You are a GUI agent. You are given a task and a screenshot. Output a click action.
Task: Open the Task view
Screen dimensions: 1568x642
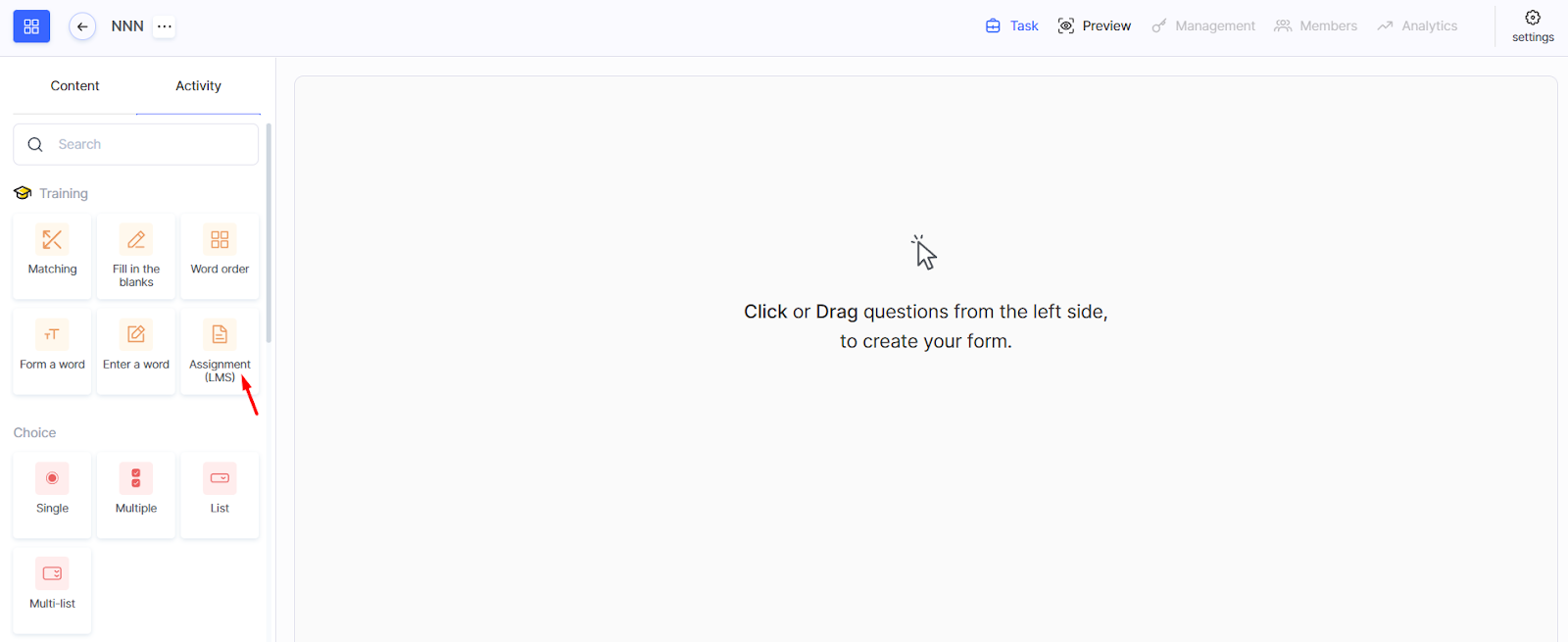[x=1012, y=26]
